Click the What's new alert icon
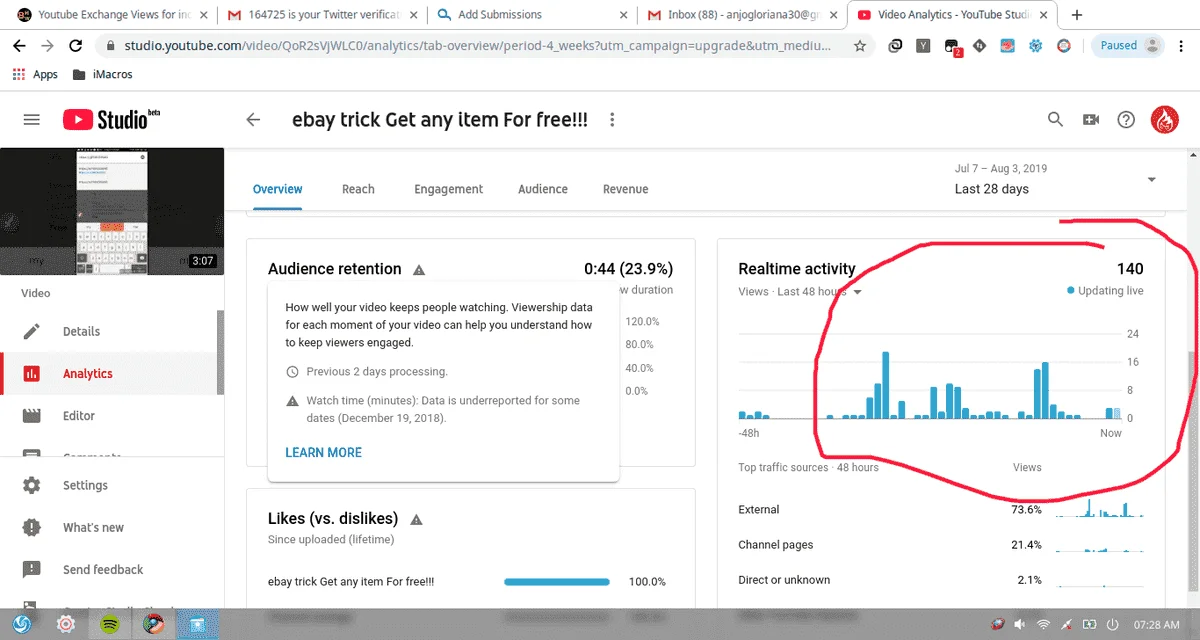Image resolution: width=1200 pixels, height=640 pixels. click(32, 527)
